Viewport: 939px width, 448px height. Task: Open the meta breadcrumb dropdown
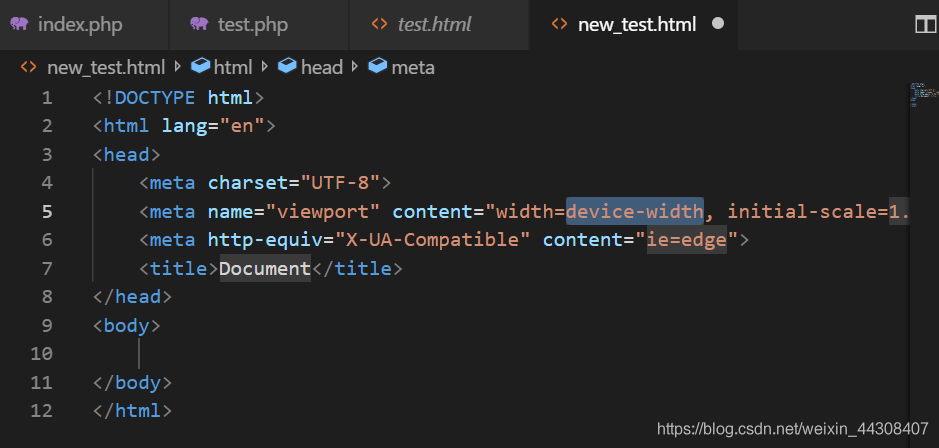pos(413,68)
